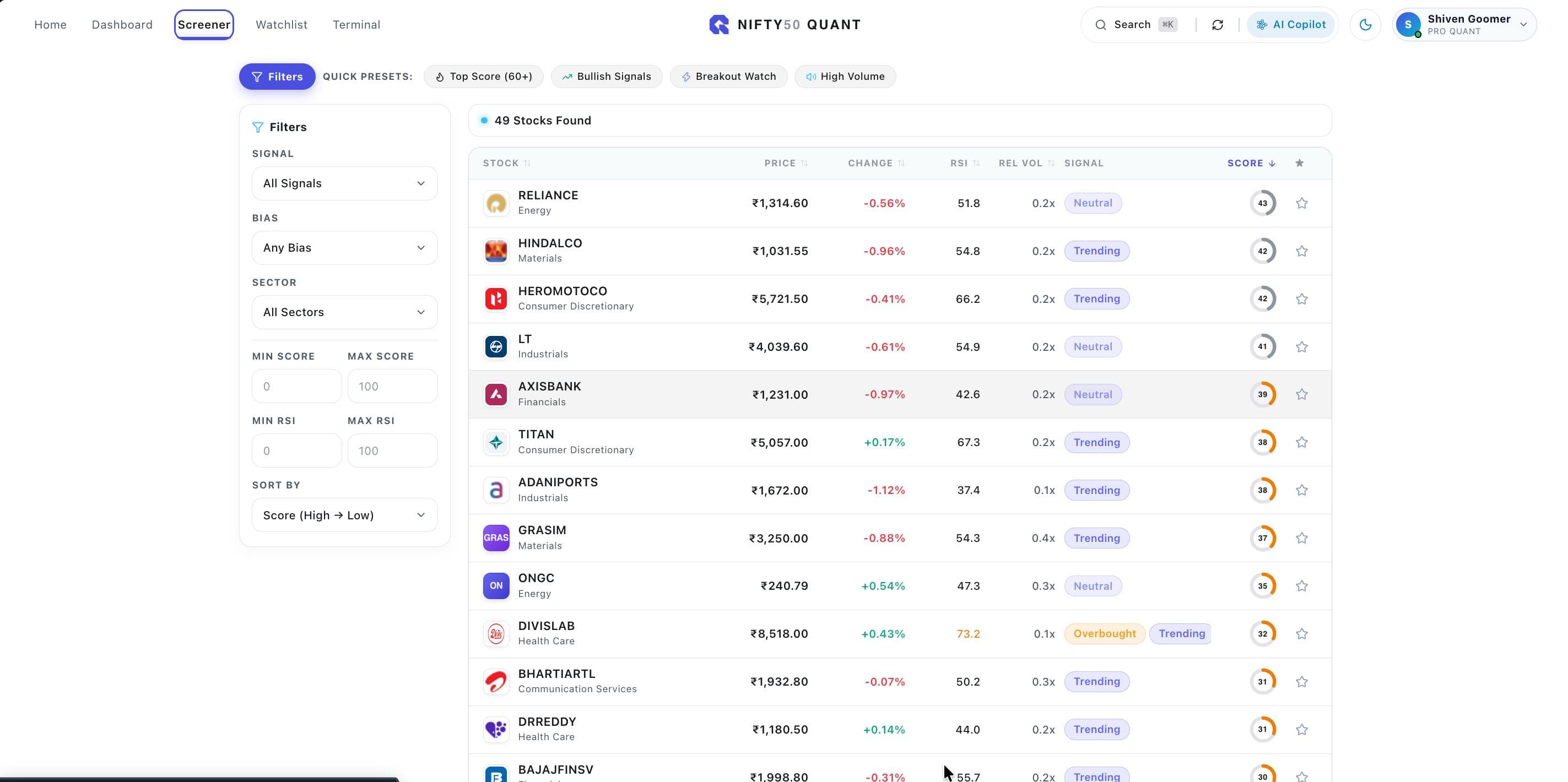Viewport: 1568px width, 782px height.
Task: Click the DRREDDY logo icon
Action: [496, 730]
